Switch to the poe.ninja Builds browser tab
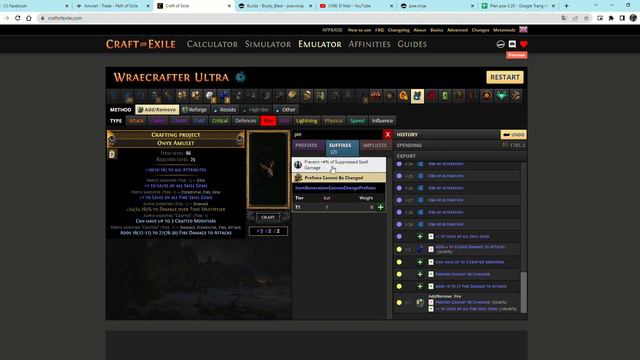 pos(275,6)
